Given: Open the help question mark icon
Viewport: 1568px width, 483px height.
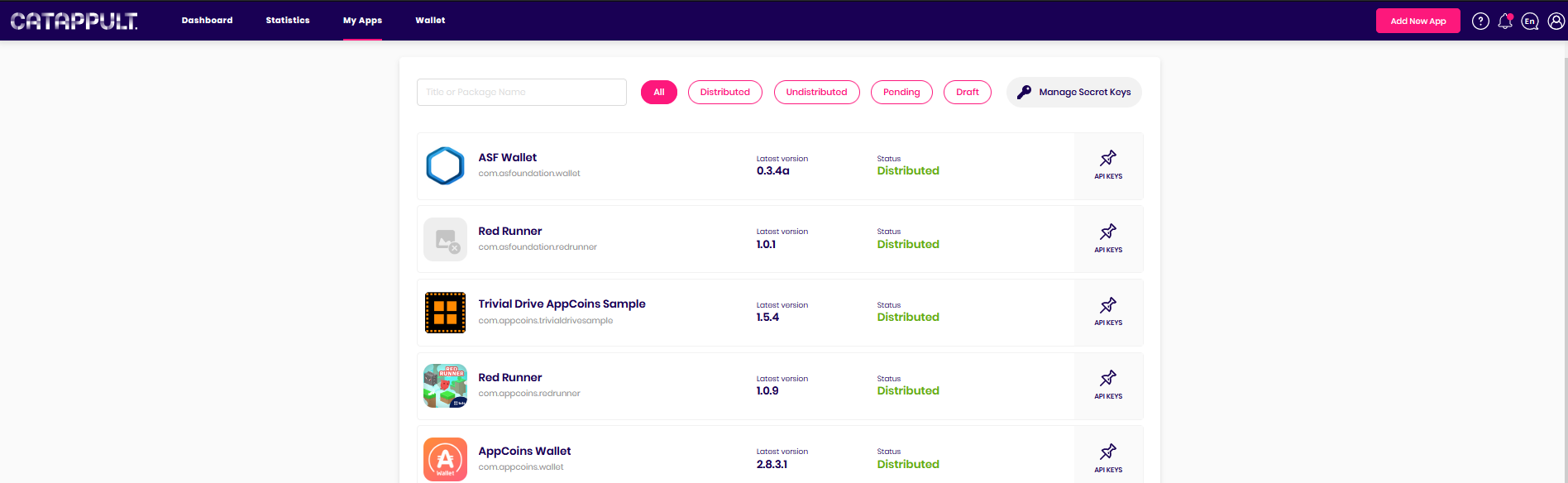Looking at the screenshot, I should click(x=1480, y=21).
